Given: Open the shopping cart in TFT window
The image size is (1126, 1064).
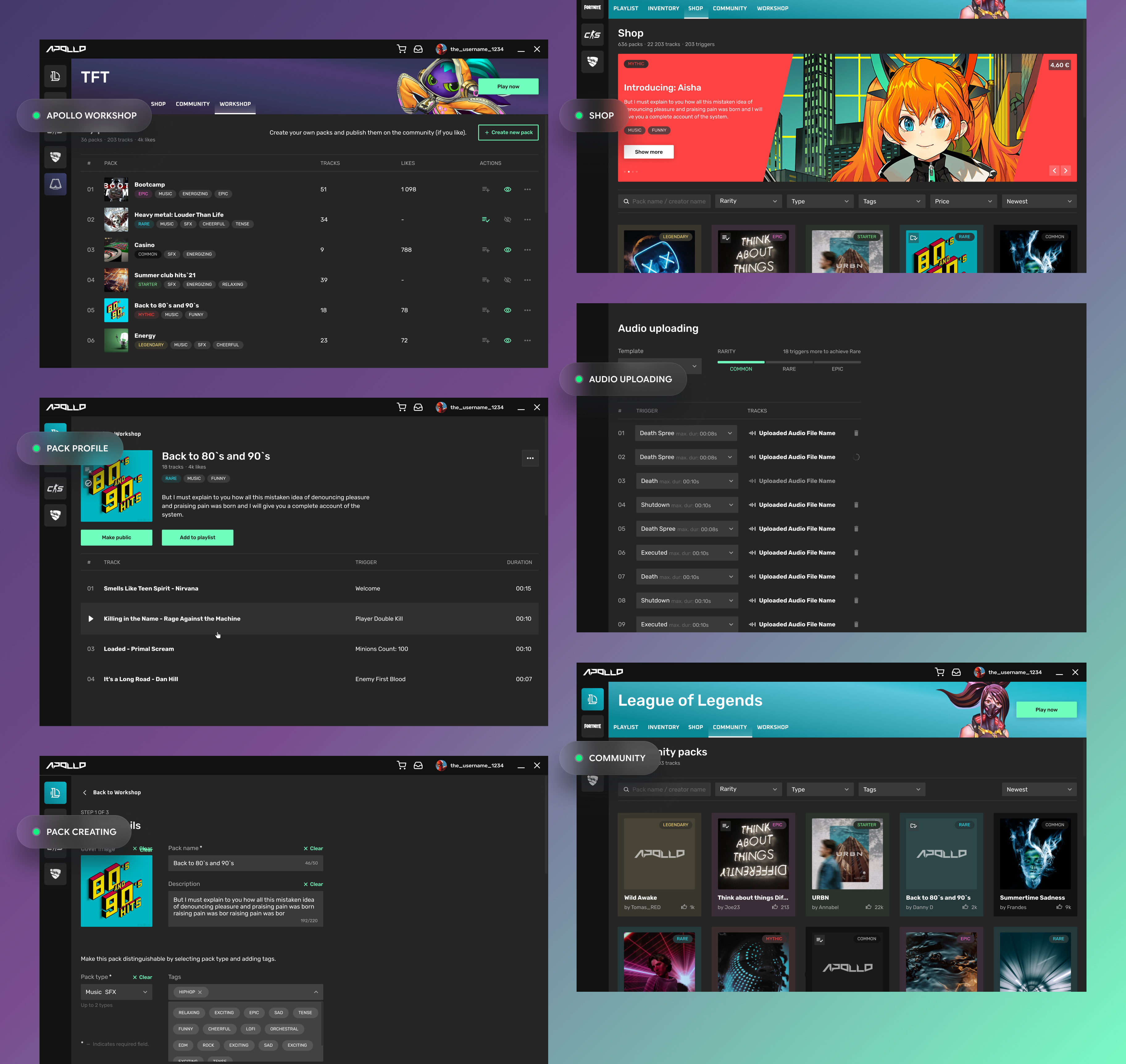Looking at the screenshot, I should 401,49.
